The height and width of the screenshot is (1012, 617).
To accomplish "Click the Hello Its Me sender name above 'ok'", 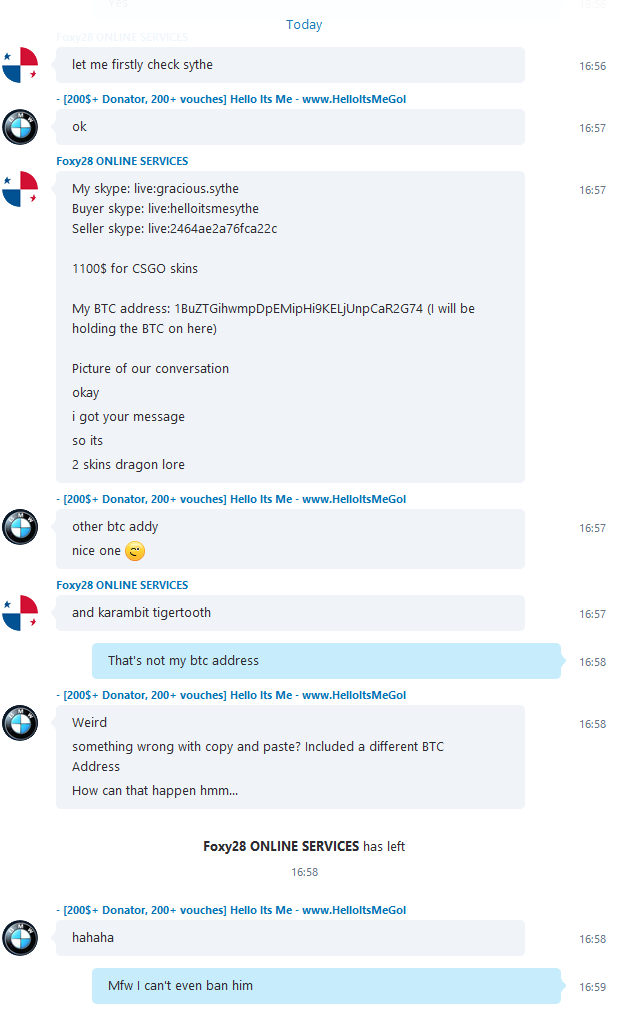I will point(231,99).
